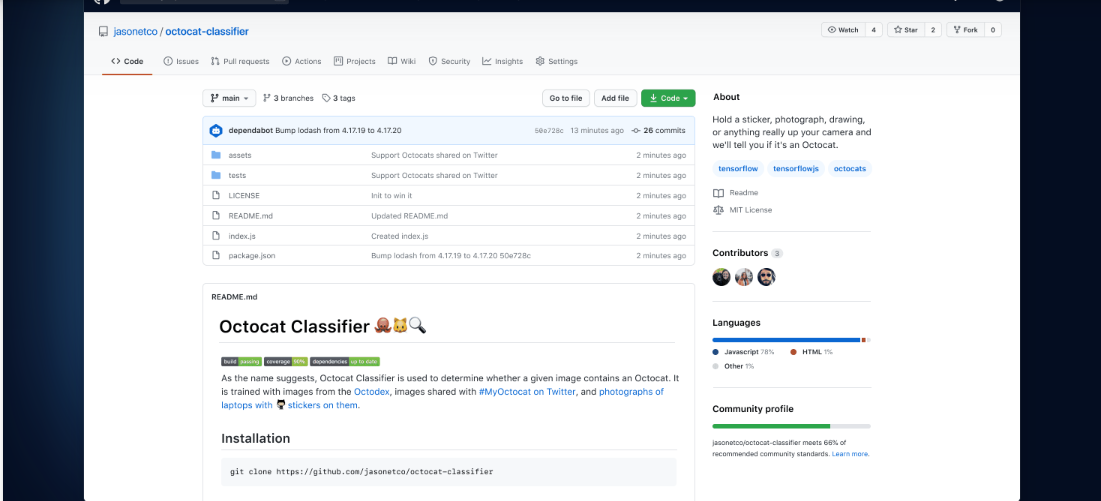Image resolution: width=1101 pixels, height=501 pixels.
Task: Open the Projects tab
Action: click(355, 62)
